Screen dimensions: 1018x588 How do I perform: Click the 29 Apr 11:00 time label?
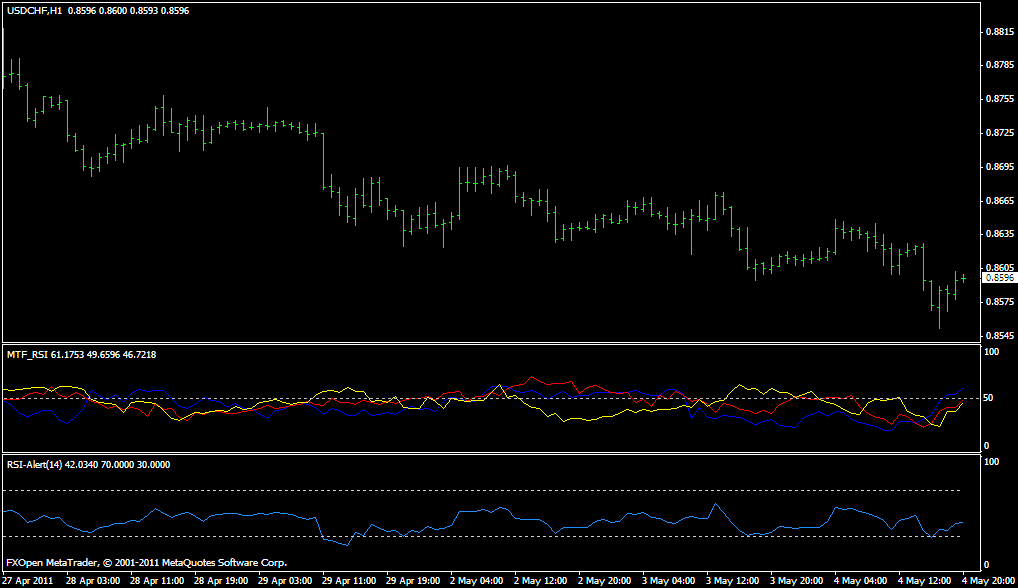coord(349,581)
